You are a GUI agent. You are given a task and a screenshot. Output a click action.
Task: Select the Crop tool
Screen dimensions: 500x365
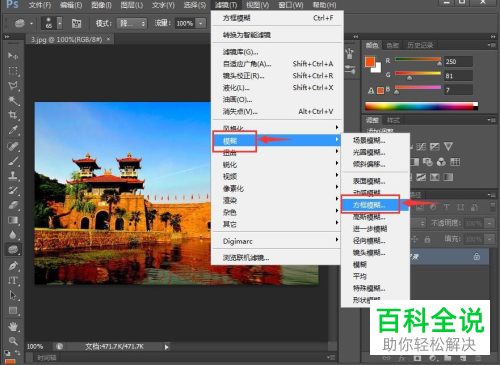pyautogui.click(x=13, y=115)
